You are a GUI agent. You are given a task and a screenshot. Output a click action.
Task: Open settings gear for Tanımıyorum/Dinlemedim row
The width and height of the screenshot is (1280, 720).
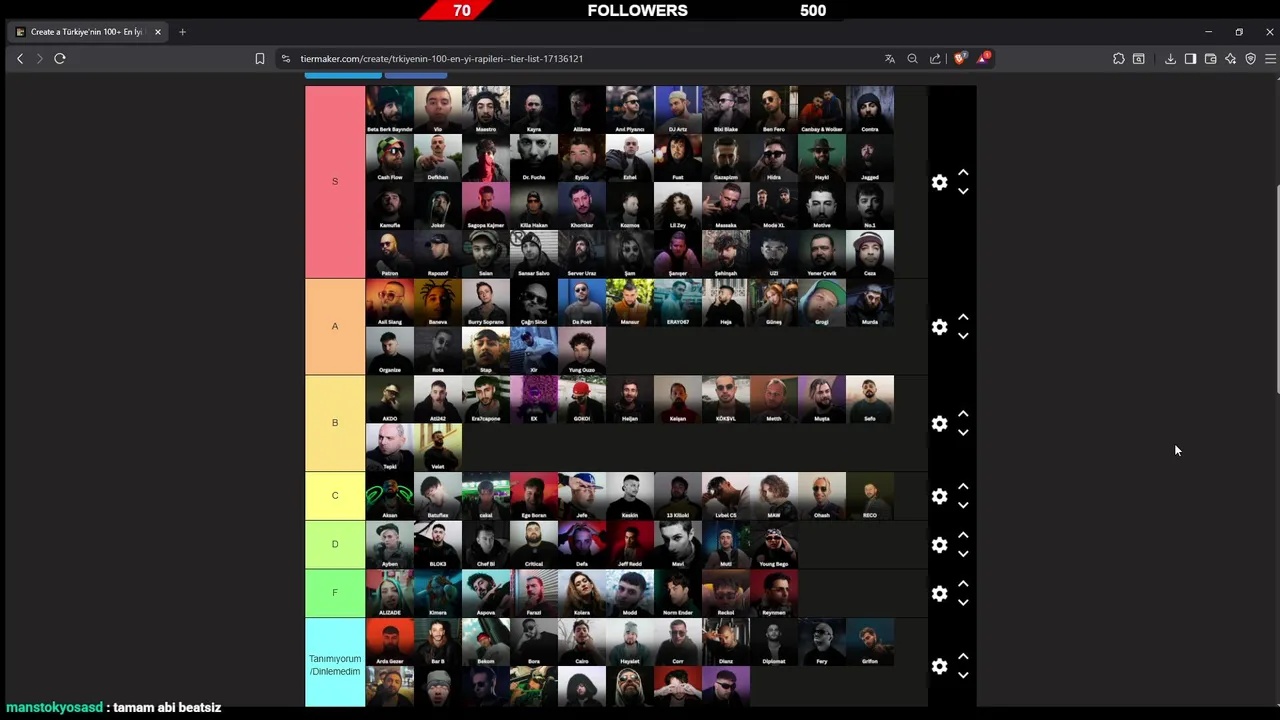click(939, 666)
